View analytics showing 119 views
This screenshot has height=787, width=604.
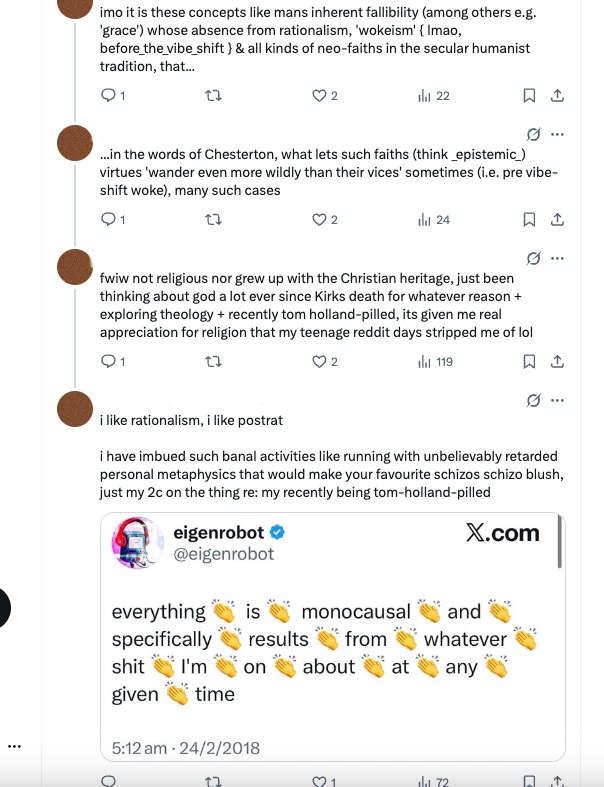tap(434, 361)
